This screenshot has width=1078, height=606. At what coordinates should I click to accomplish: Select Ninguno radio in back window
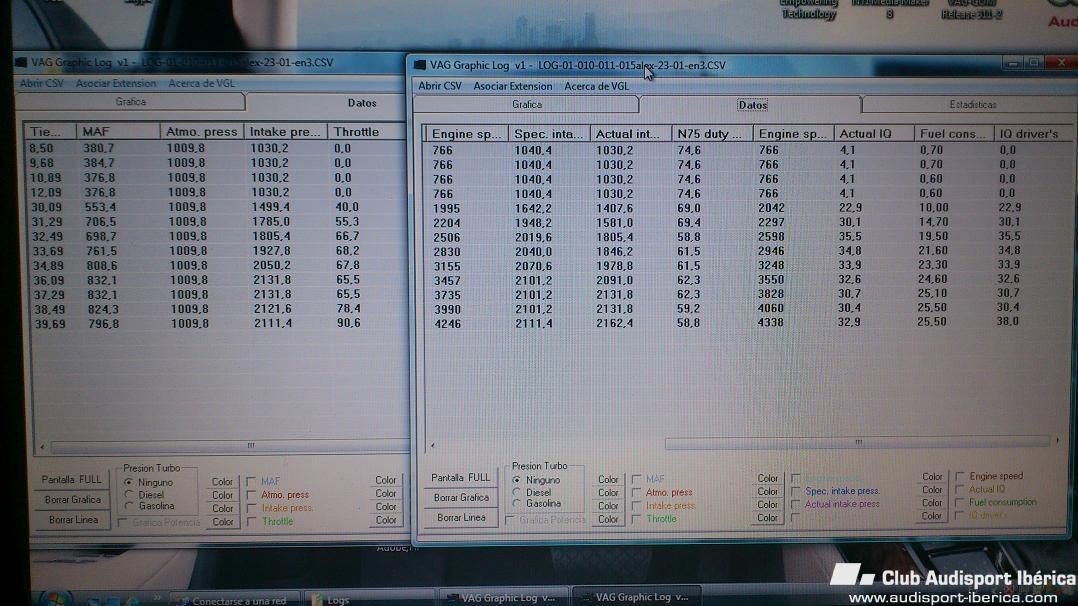(x=129, y=483)
